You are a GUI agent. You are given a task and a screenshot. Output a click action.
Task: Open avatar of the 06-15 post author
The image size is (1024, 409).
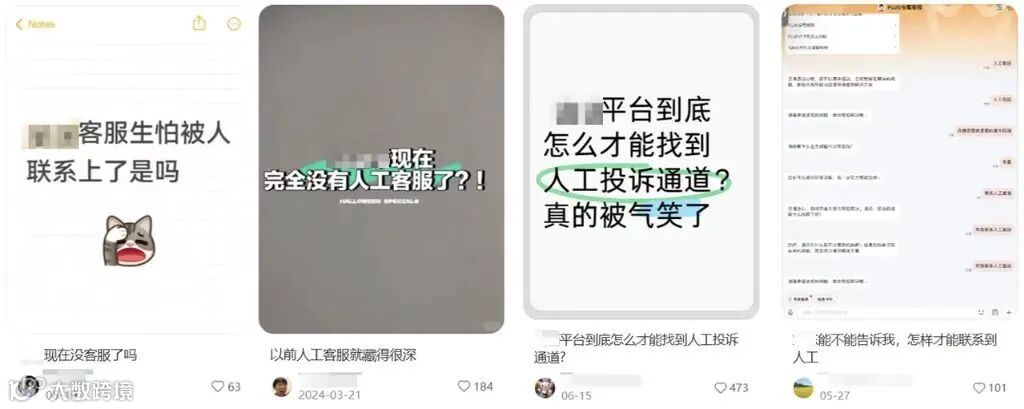tap(544, 387)
